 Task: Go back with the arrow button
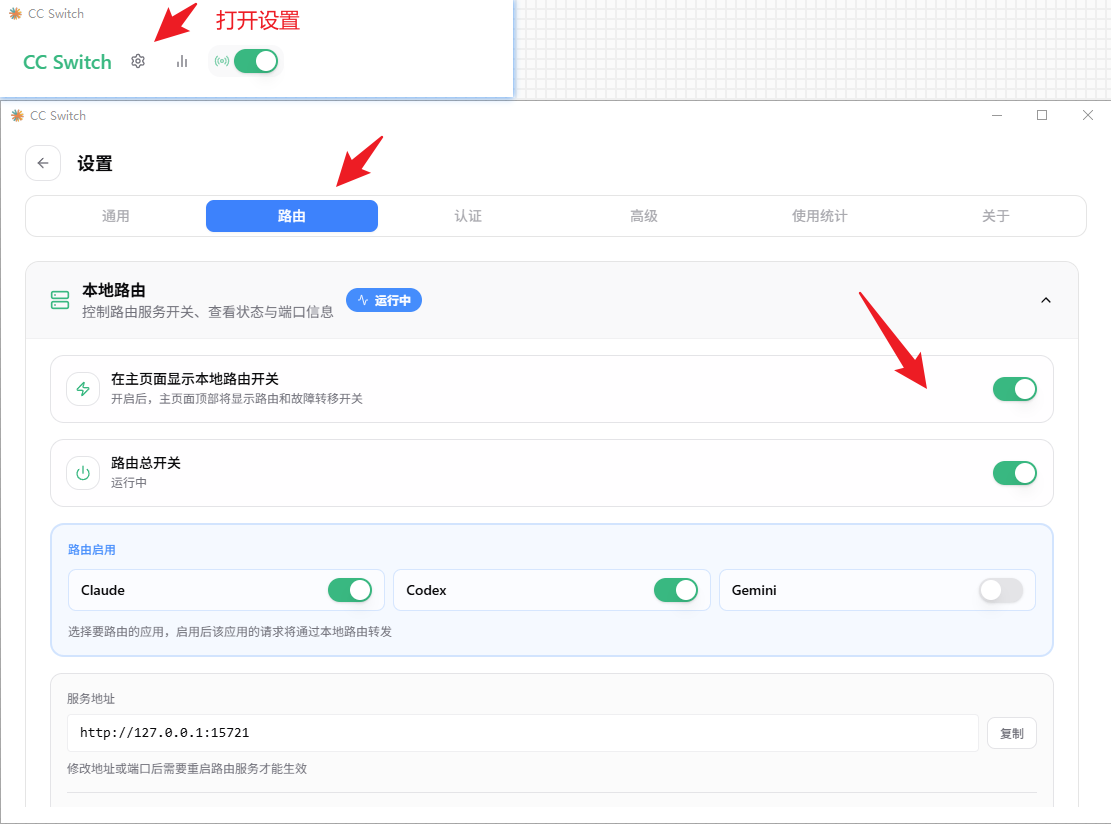click(x=43, y=163)
